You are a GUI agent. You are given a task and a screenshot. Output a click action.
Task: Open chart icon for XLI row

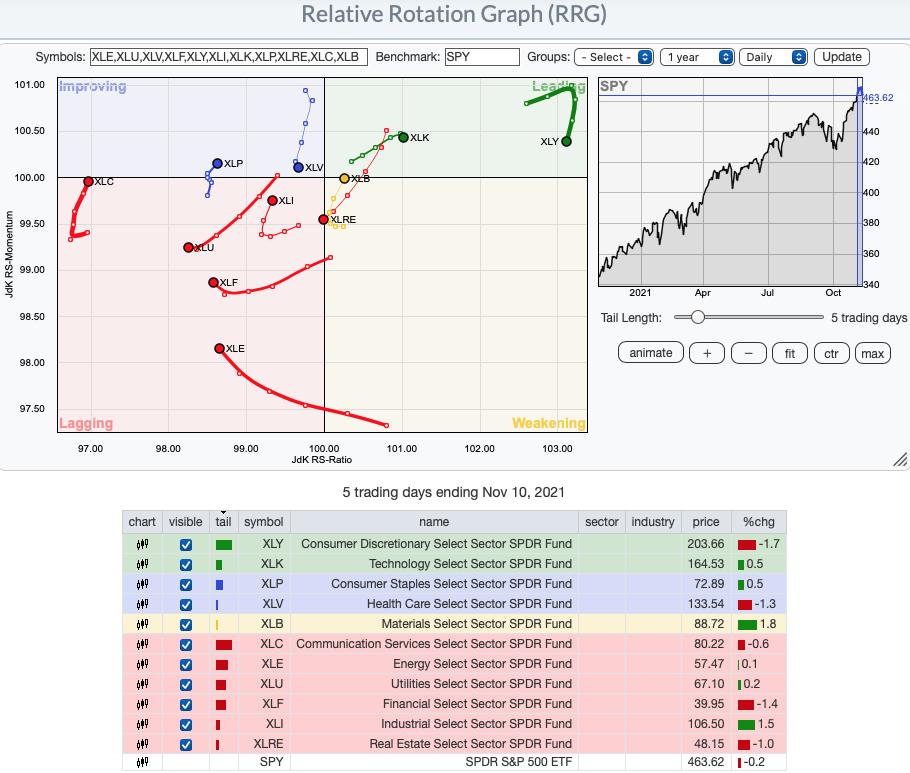click(142, 724)
